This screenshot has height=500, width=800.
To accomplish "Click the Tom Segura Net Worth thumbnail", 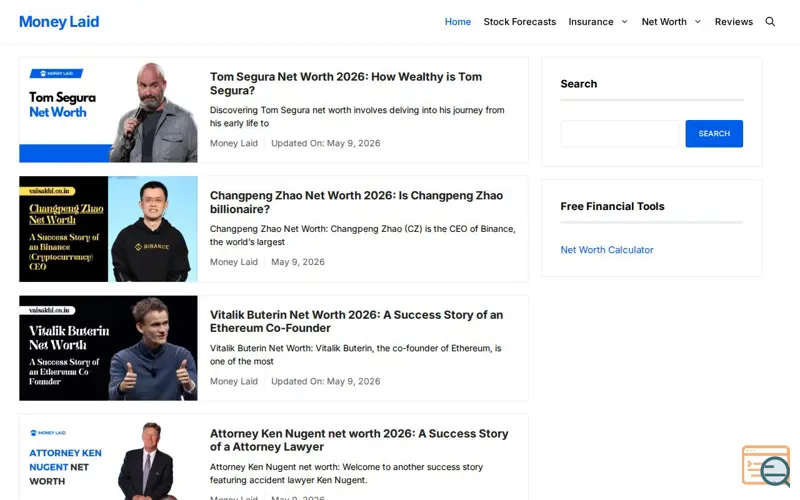I will (x=108, y=110).
